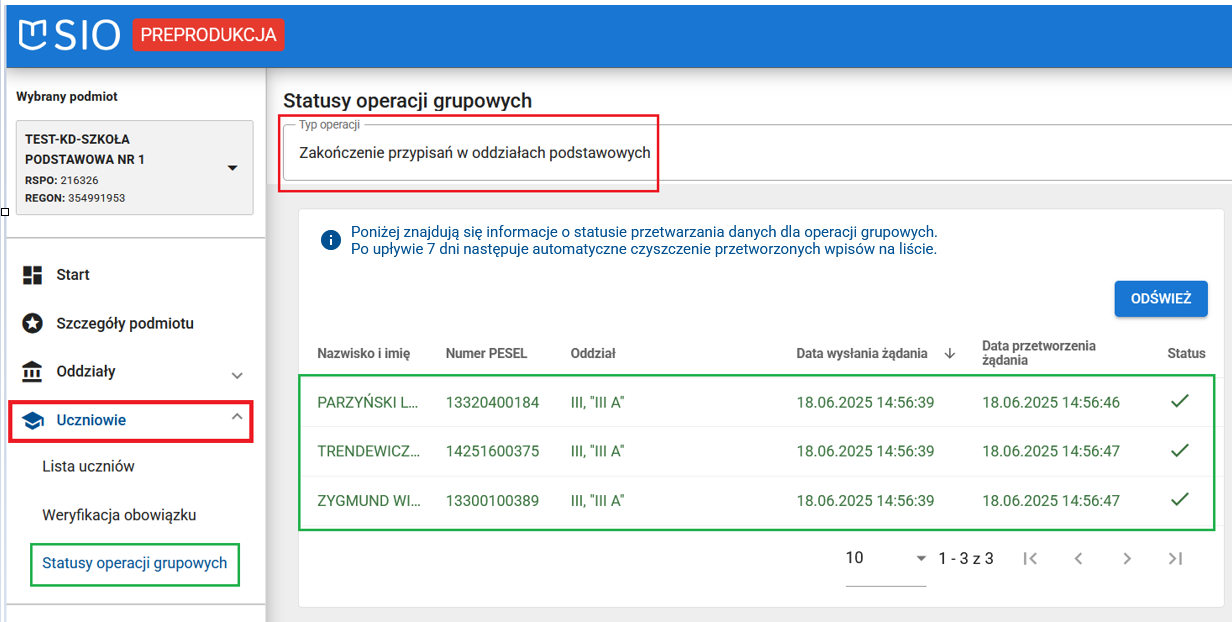Go to the last page of results

tap(1176, 559)
